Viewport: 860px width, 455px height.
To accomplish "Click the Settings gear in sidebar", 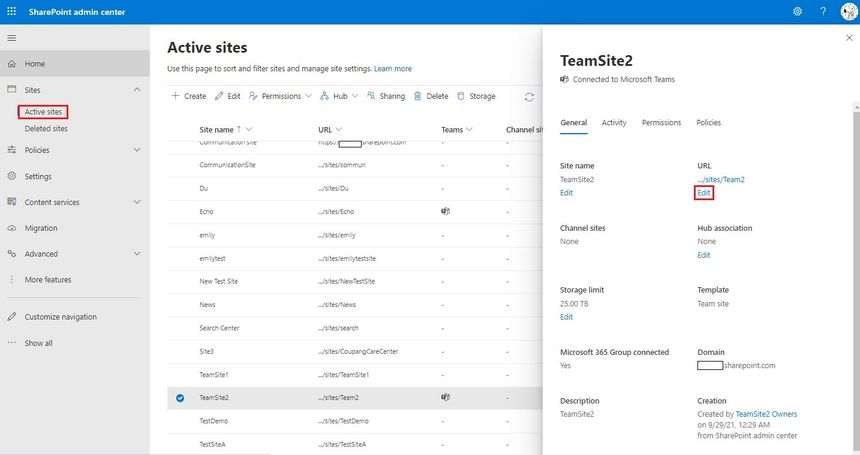I will point(12,176).
